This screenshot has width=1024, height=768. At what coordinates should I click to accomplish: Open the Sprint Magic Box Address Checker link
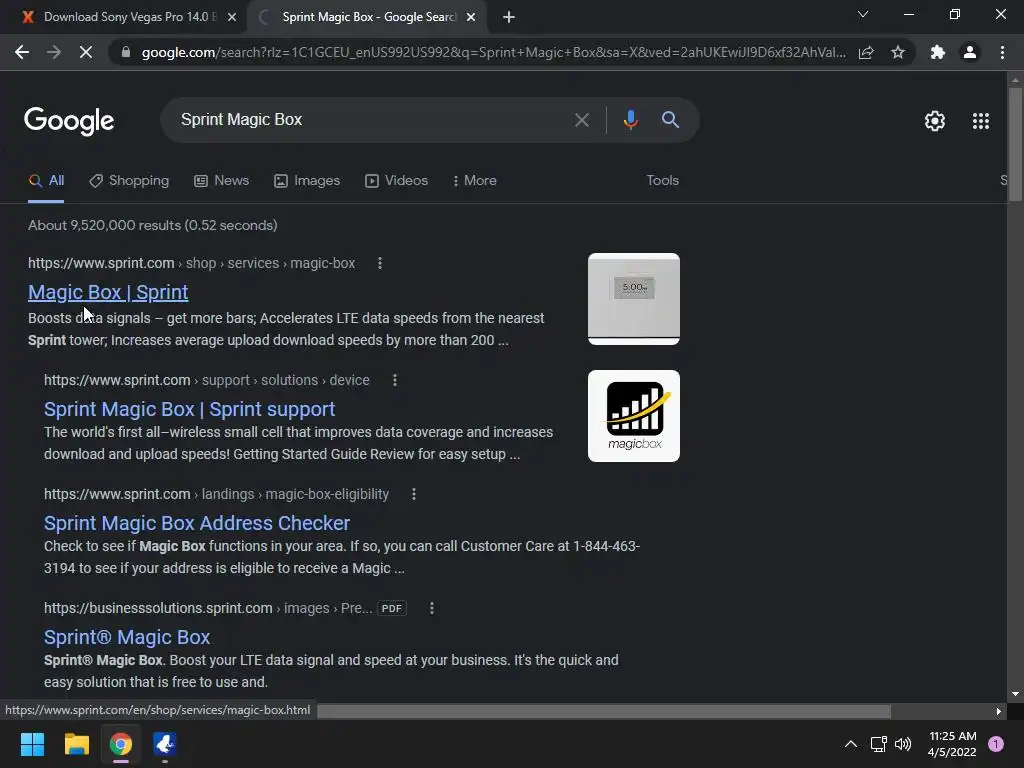pos(197,523)
